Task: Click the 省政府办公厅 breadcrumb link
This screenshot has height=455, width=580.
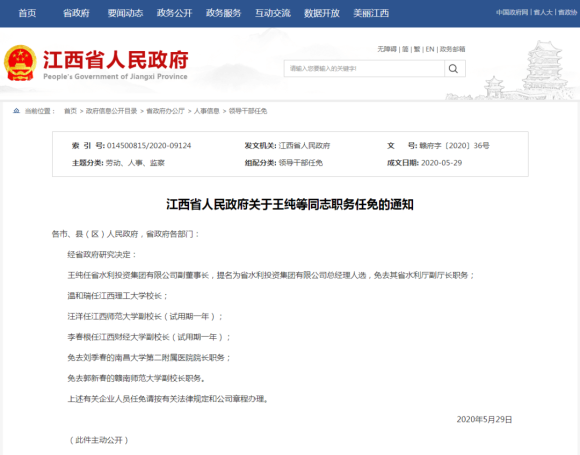Action: click(165, 111)
